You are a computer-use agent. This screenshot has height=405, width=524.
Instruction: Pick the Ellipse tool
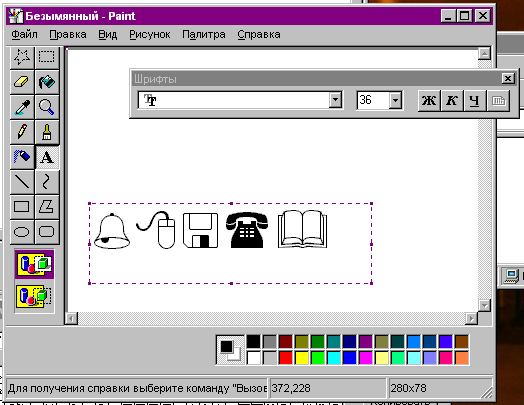[22, 232]
